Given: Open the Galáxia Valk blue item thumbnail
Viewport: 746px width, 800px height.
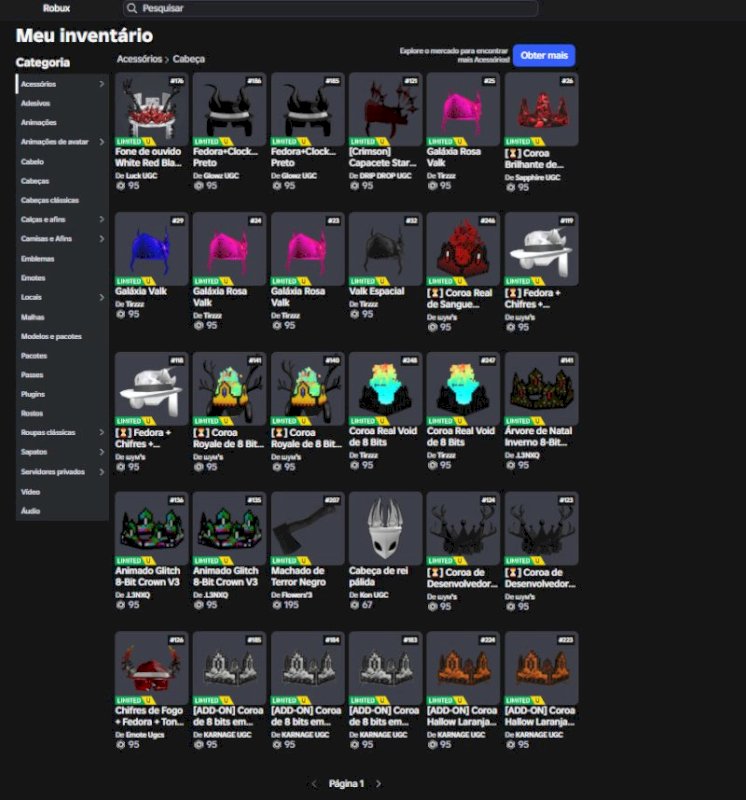Looking at the screenshot, I should (152, 249).
